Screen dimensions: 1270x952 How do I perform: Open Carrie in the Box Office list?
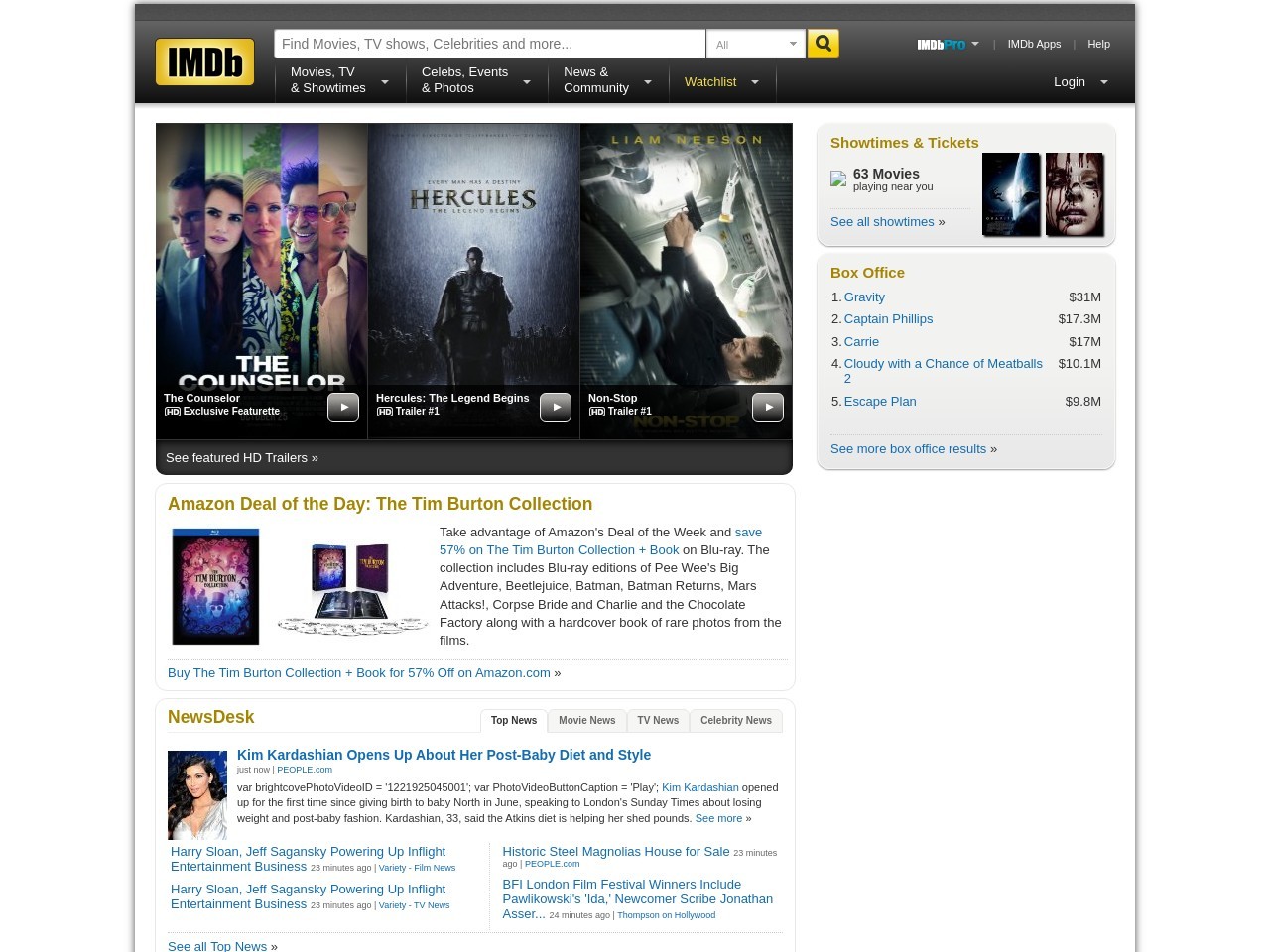[861, 342]
